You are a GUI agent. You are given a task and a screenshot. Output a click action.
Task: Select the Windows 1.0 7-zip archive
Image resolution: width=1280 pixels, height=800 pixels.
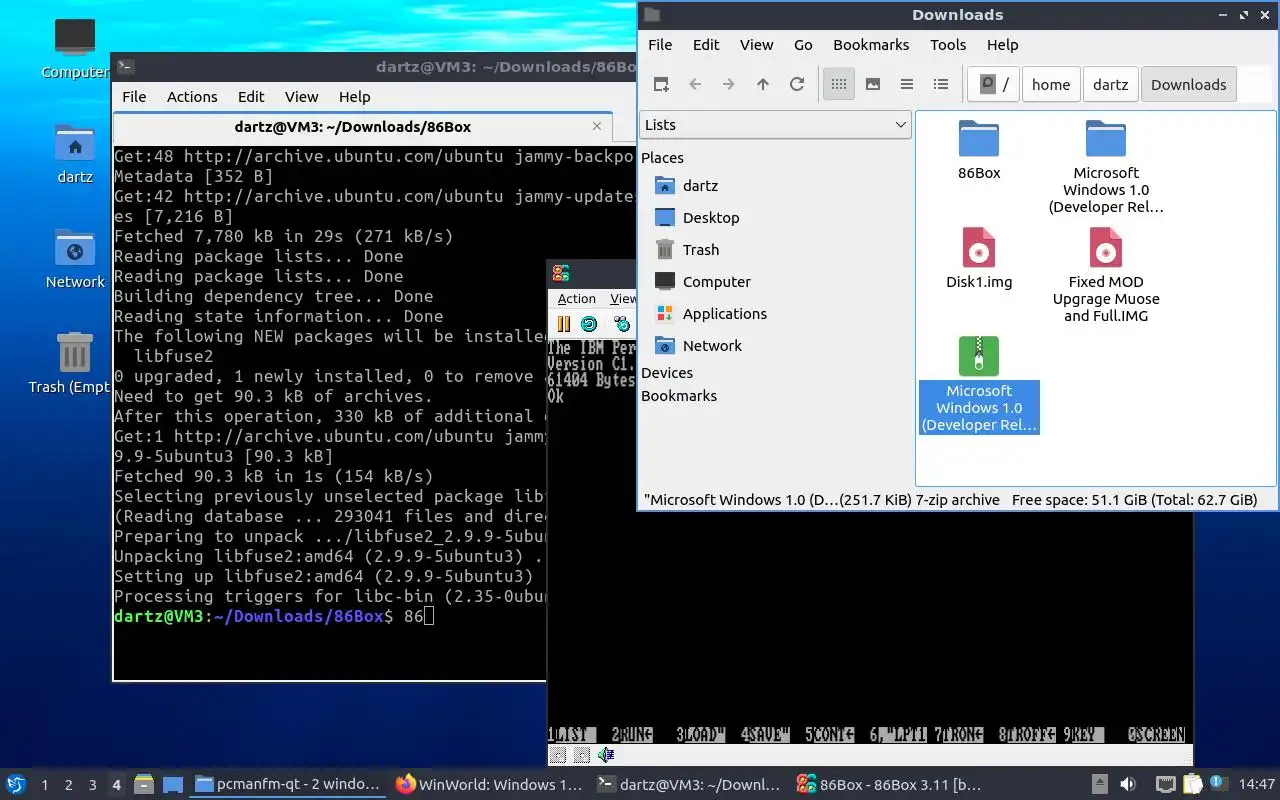979,384
